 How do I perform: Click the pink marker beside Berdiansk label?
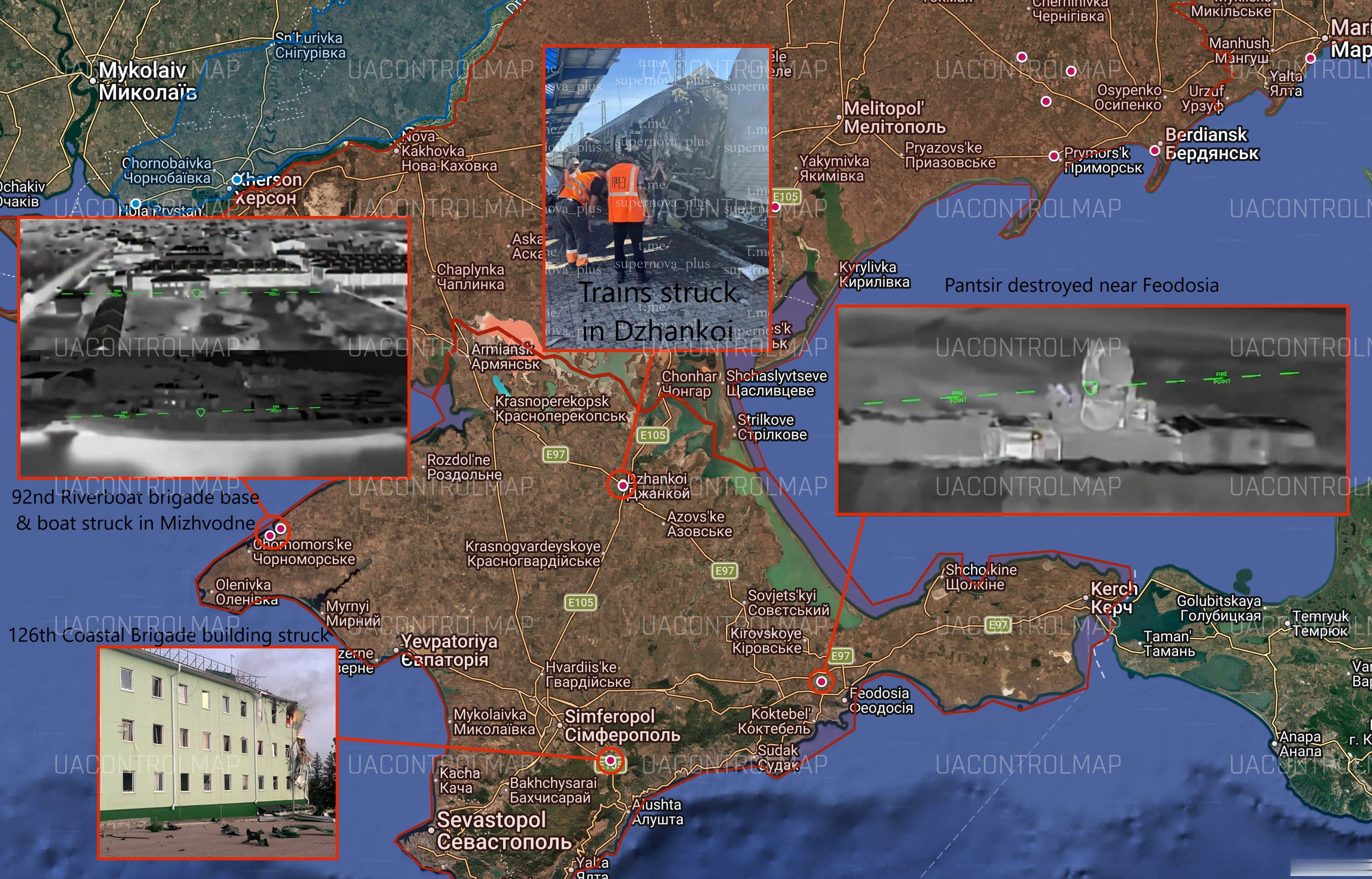pyautogui.click(x=1155, y=151)
